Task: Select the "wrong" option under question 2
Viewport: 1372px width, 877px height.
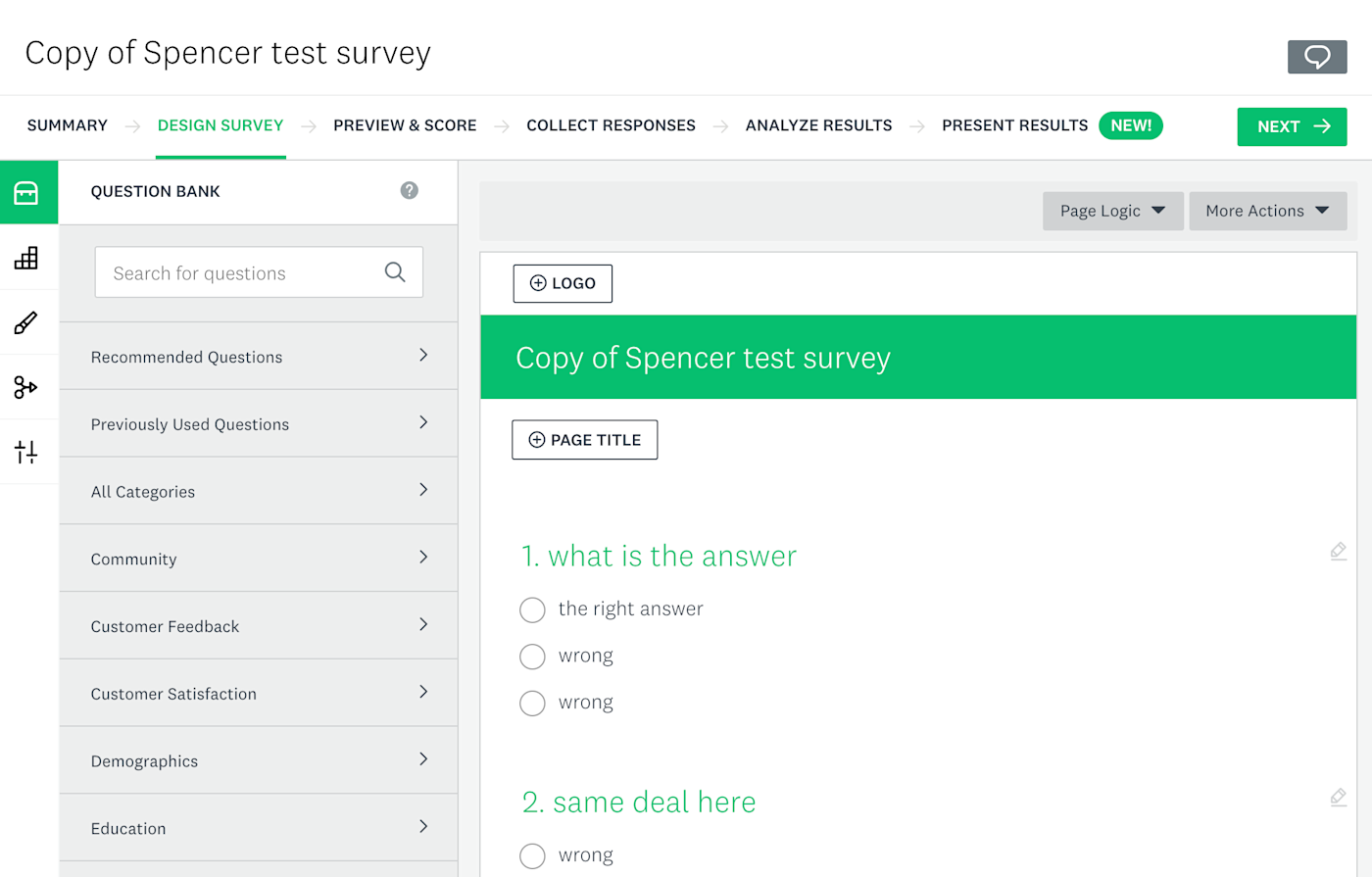Action: (532, 855)
